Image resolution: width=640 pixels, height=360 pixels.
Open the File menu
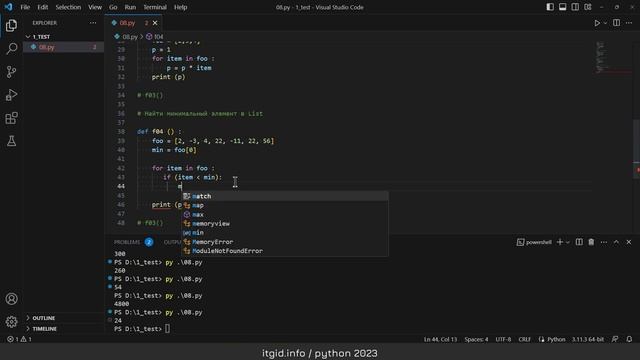(25, 7)
